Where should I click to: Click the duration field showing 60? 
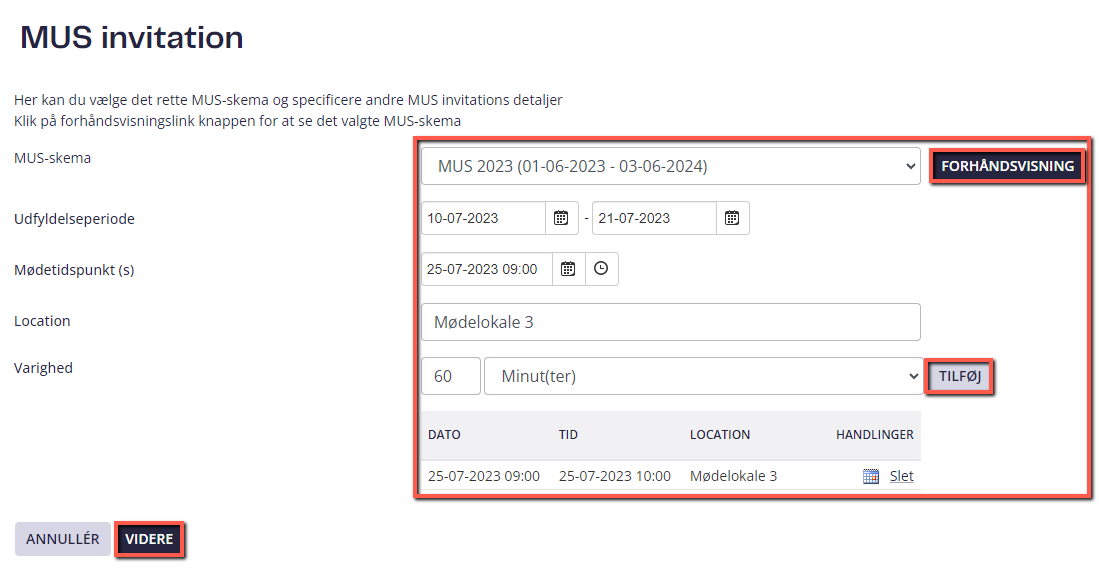click(451, 376)
